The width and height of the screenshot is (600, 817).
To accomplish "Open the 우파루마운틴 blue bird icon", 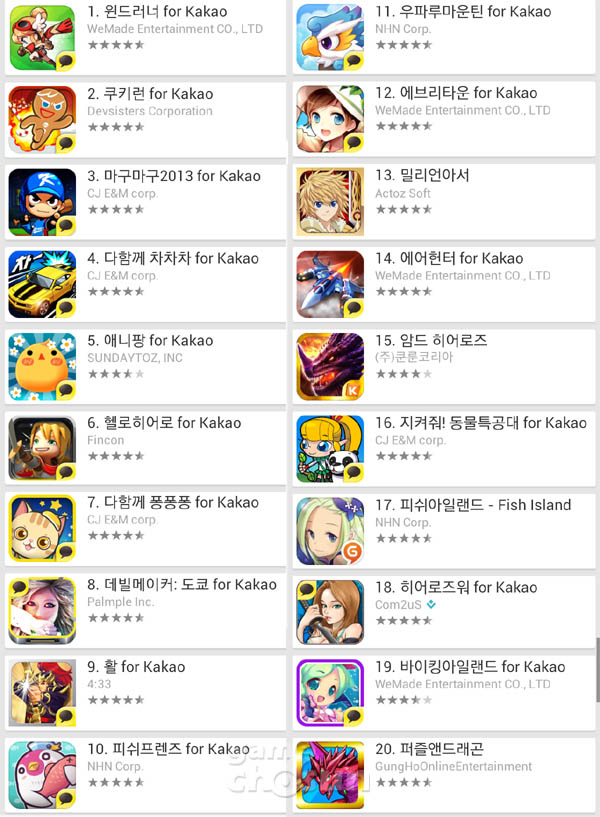I will [x=330, y=38].
